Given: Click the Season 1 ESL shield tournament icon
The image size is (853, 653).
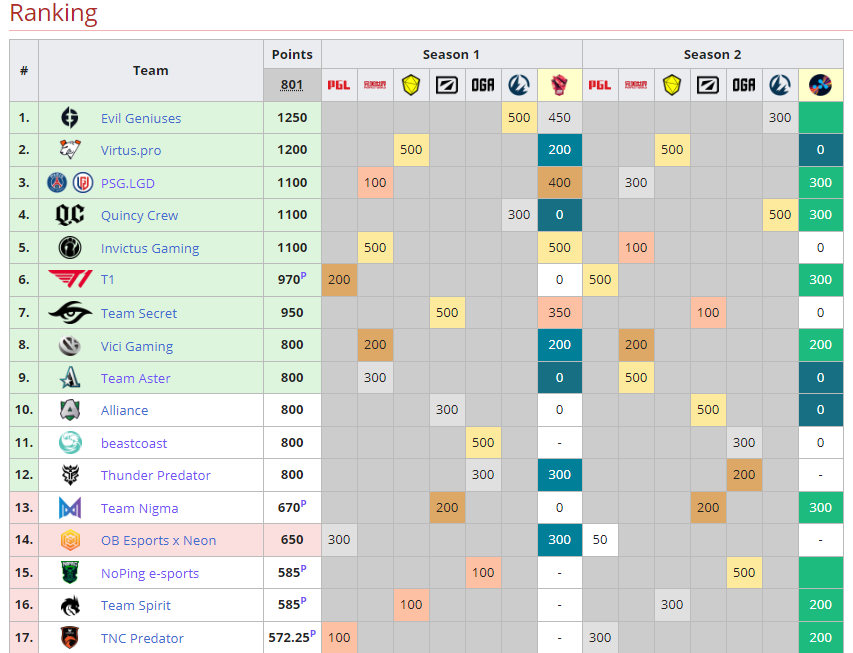Looking at the screenshot, I should pos(411,85).
